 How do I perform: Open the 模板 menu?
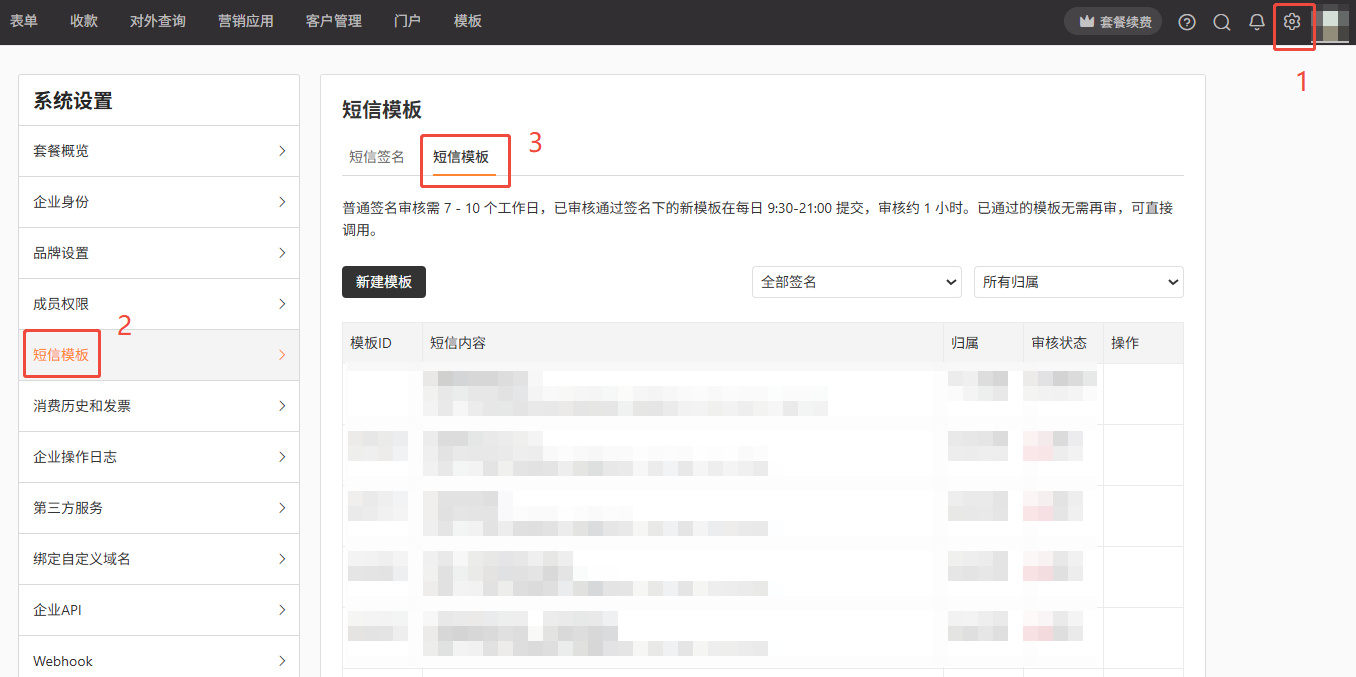tap(468, 20)
